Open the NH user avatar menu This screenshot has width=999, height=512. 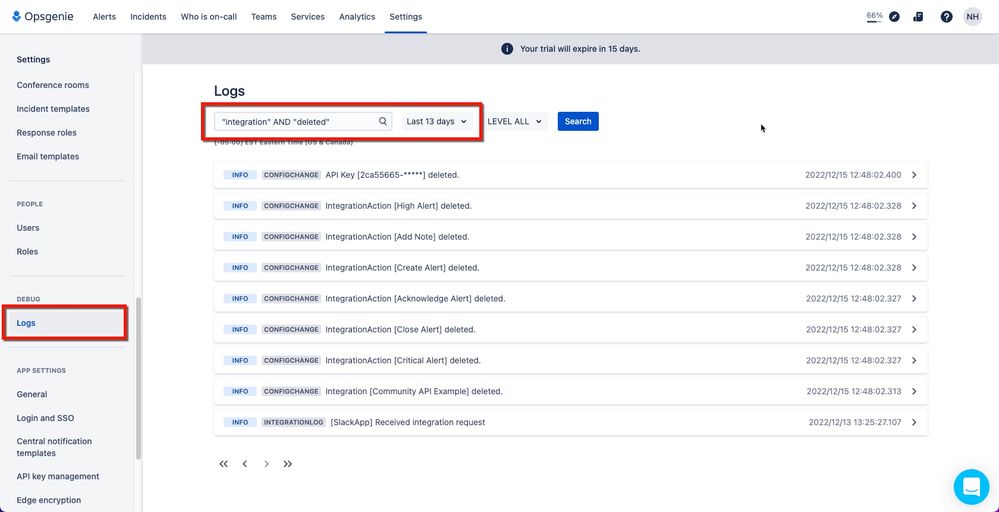[x=972, y=17]
